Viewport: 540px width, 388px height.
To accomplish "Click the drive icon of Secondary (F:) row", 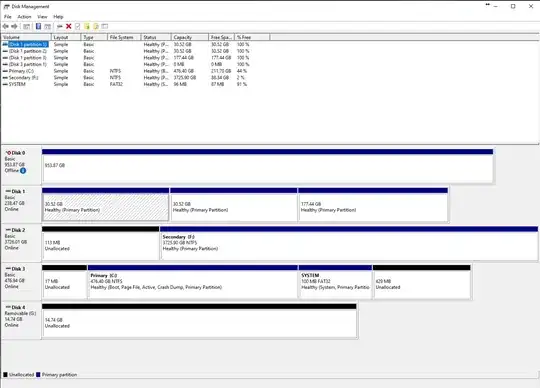I will [5, 77].
